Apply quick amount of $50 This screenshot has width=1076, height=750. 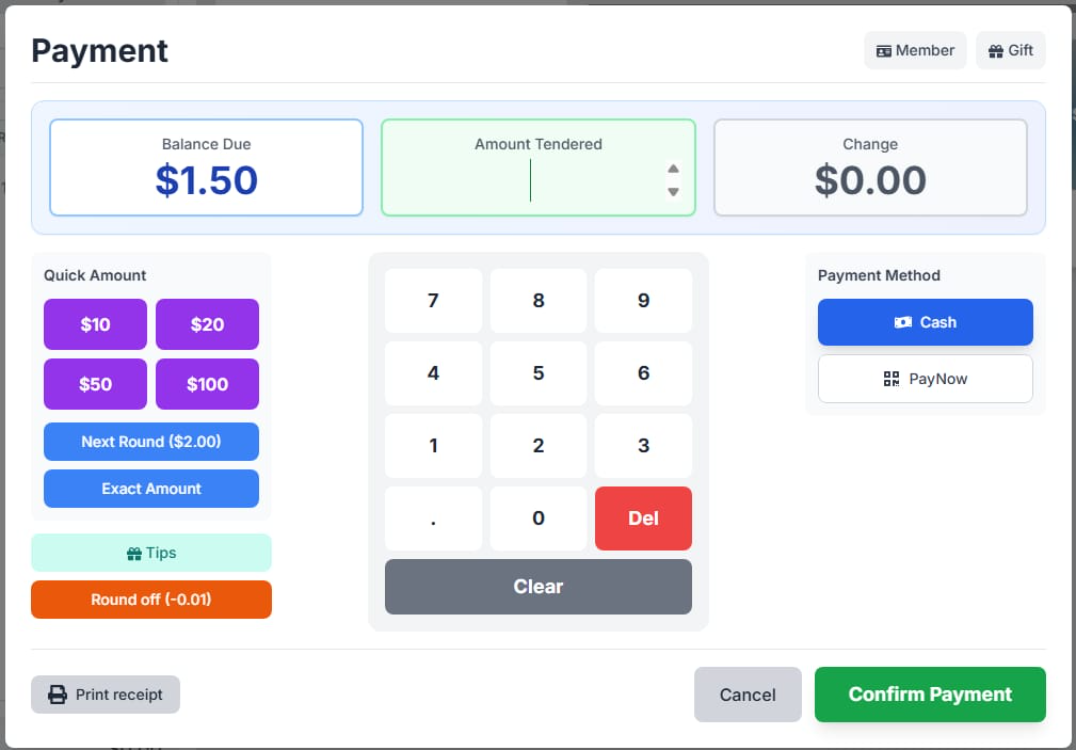[x=94, y=384]
